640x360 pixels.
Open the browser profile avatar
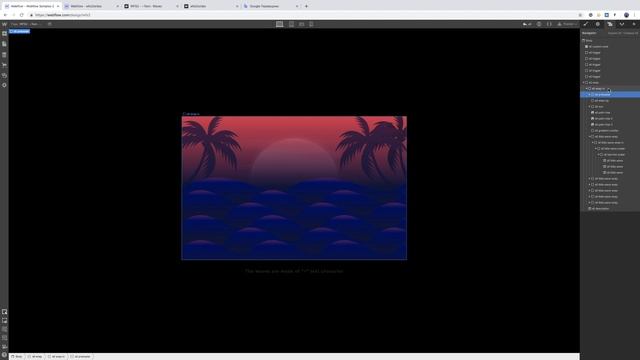pyautogui.click(x=627, y=15)
